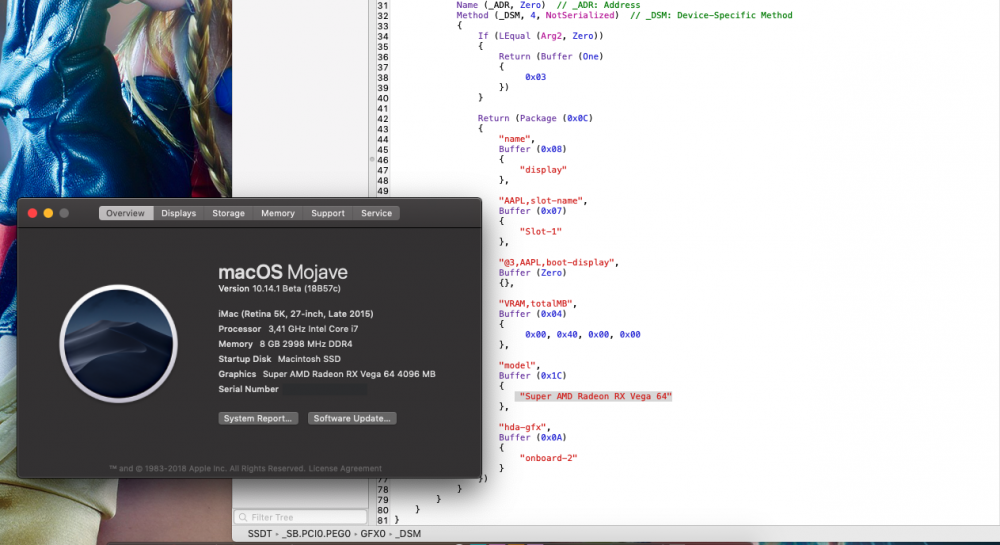Click the "Slot-1" string in code
Viewport: 1000px width, 545px height.
point(541,231)
